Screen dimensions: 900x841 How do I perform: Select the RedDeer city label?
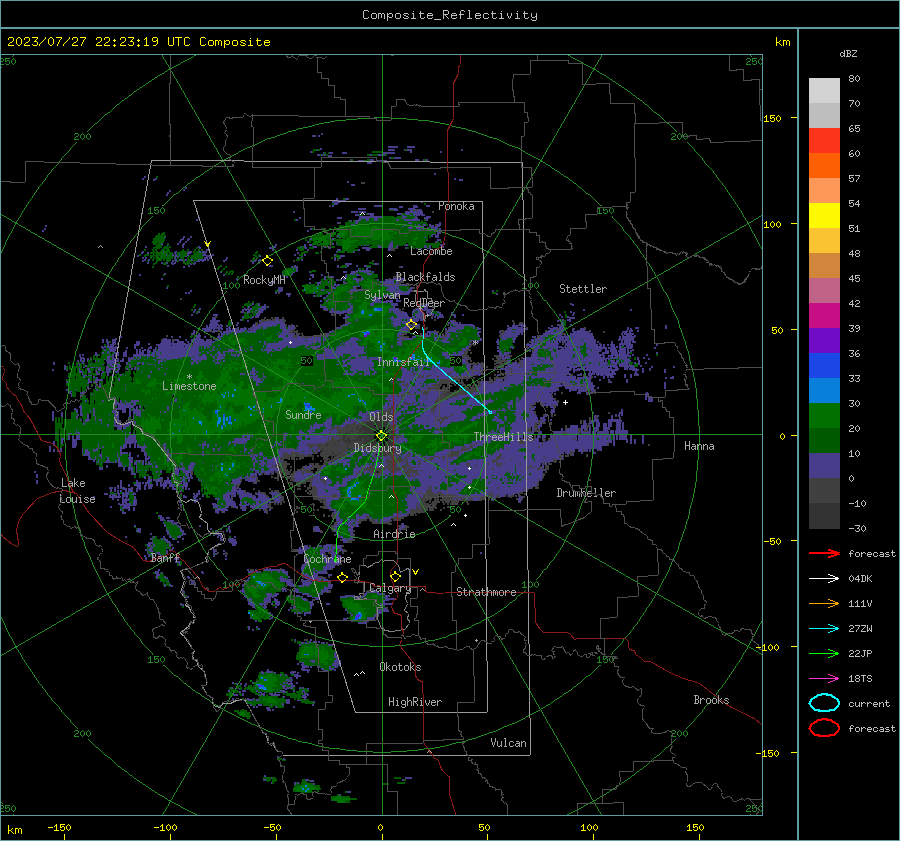424,303
